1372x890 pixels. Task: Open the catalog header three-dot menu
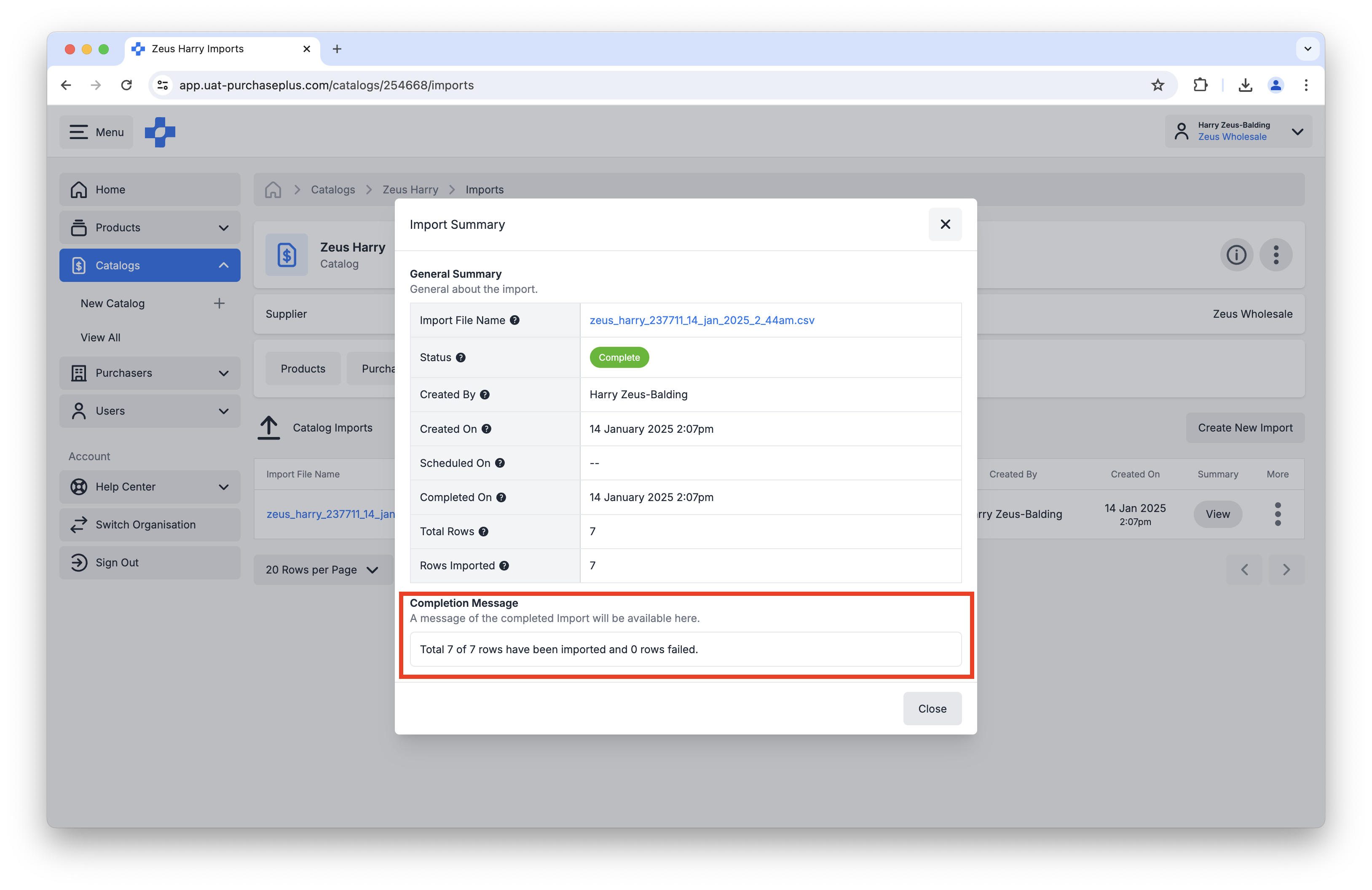1276,255
